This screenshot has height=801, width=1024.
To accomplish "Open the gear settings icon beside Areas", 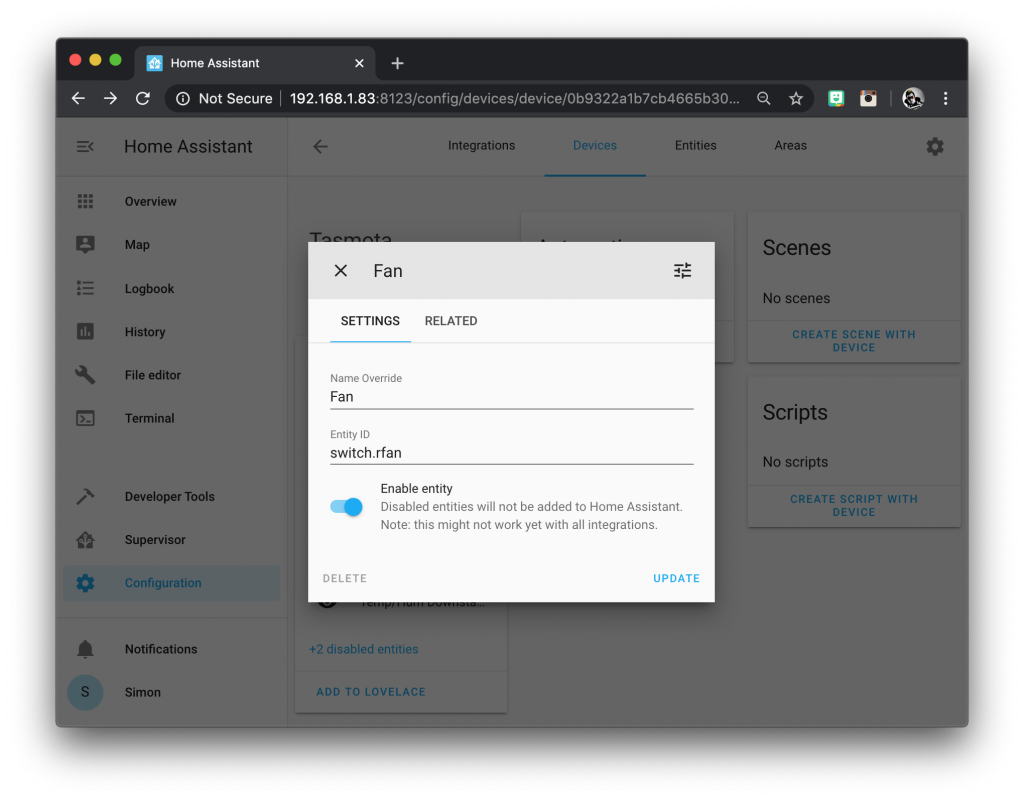I will pos(935,146).
